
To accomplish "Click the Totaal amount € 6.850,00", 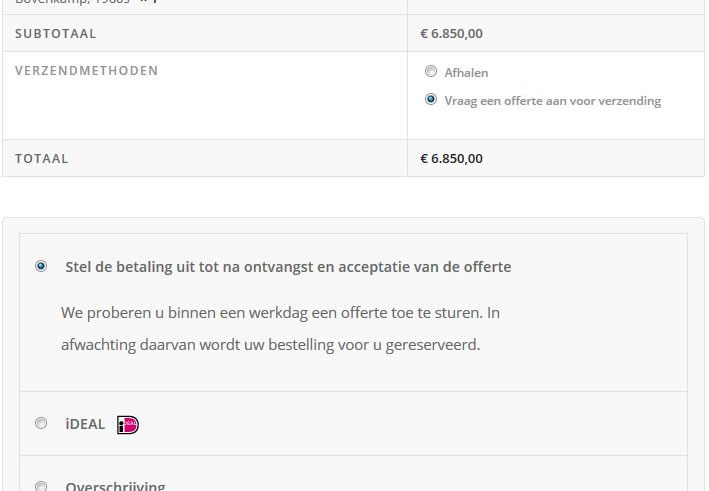I will [451, 159].
